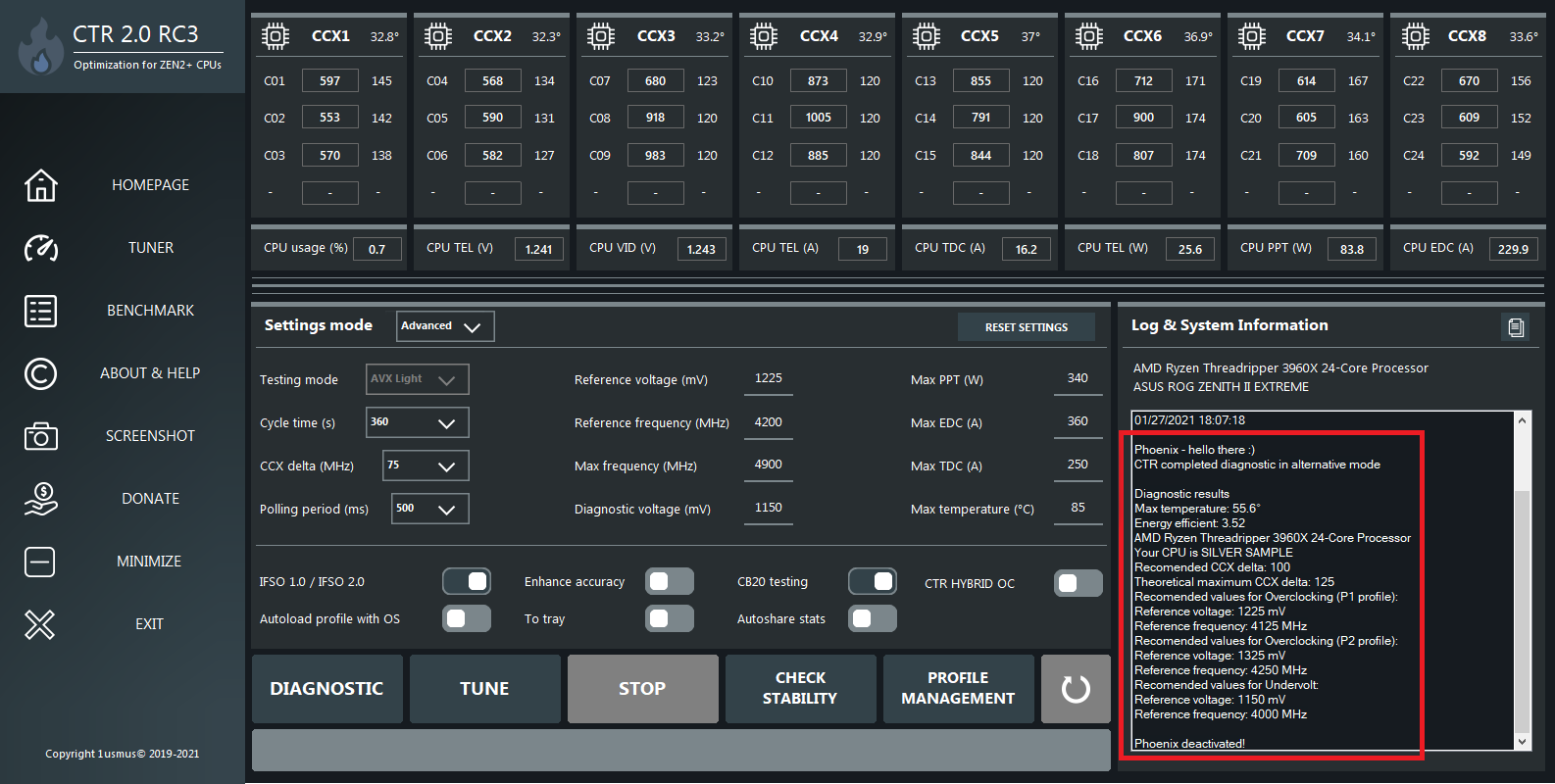The height and width of the screenshot is (784, 1555).
Task: Click the Max PPT (W) field
Action: [x=1078, y=379]
